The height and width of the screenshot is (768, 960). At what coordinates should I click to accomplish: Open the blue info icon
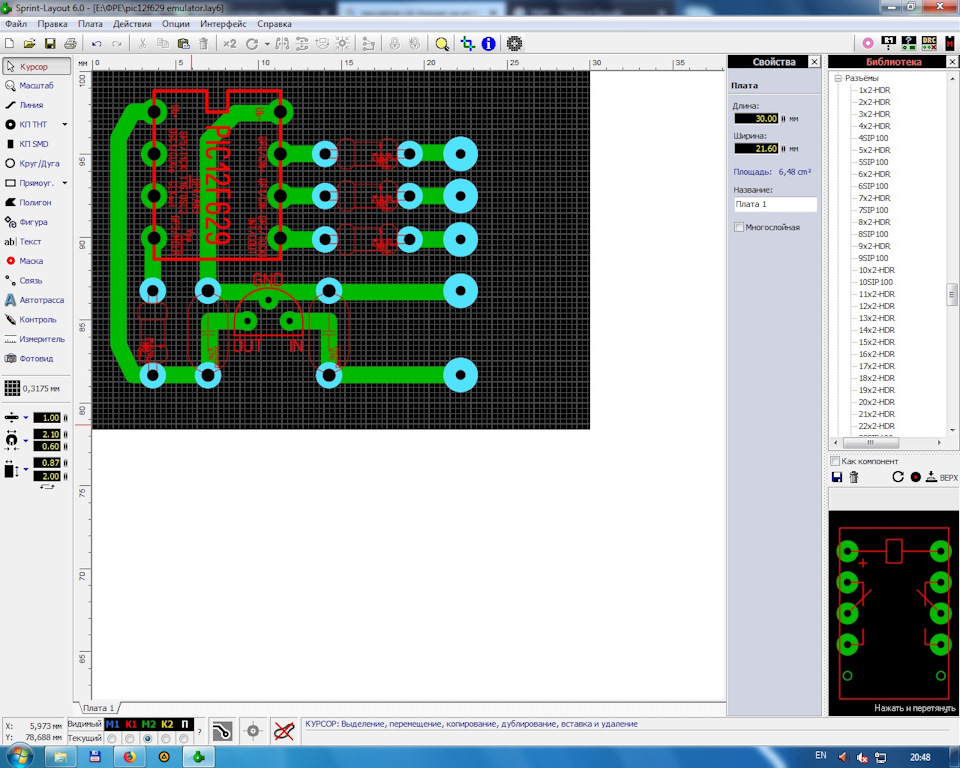pos(489,43)
